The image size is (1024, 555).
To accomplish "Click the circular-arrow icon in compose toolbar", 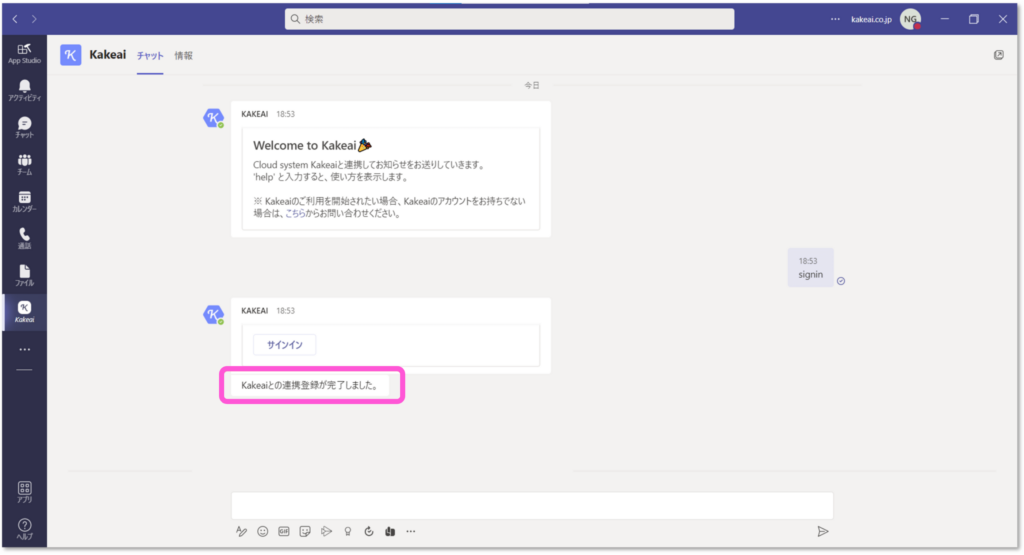I will (369, 531).
